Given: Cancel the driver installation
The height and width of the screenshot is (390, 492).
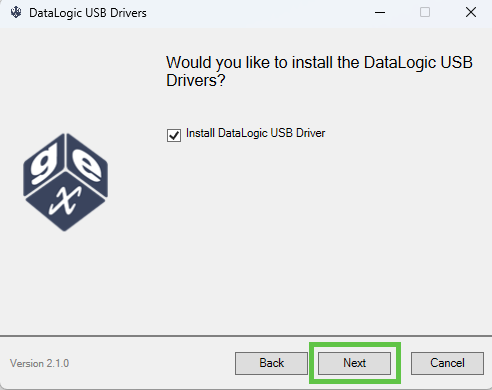Looking at the screenshot, I should [x=447, y=363].
